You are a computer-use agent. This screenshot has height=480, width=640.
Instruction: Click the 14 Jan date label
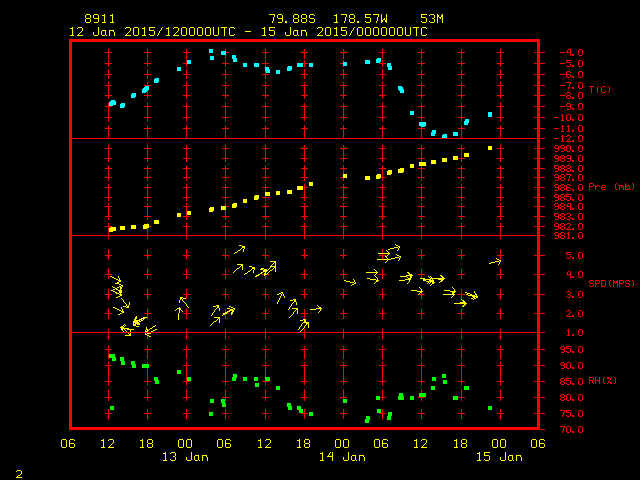coord(342,457)
